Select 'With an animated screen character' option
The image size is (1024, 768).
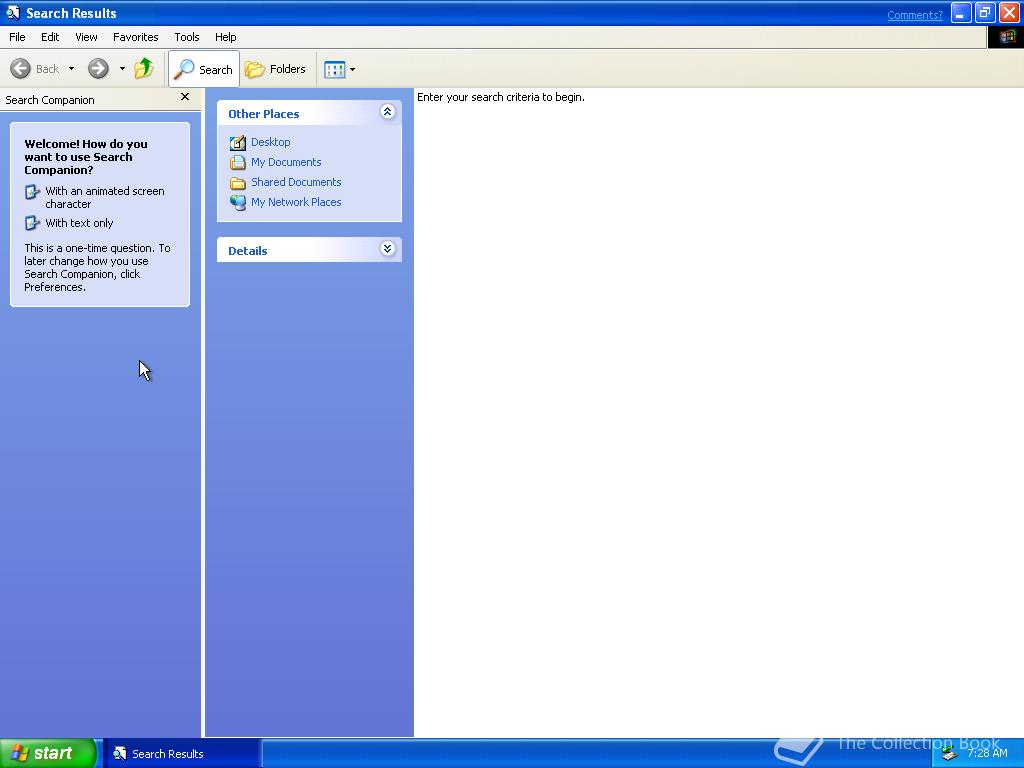(x=104, y=197)
